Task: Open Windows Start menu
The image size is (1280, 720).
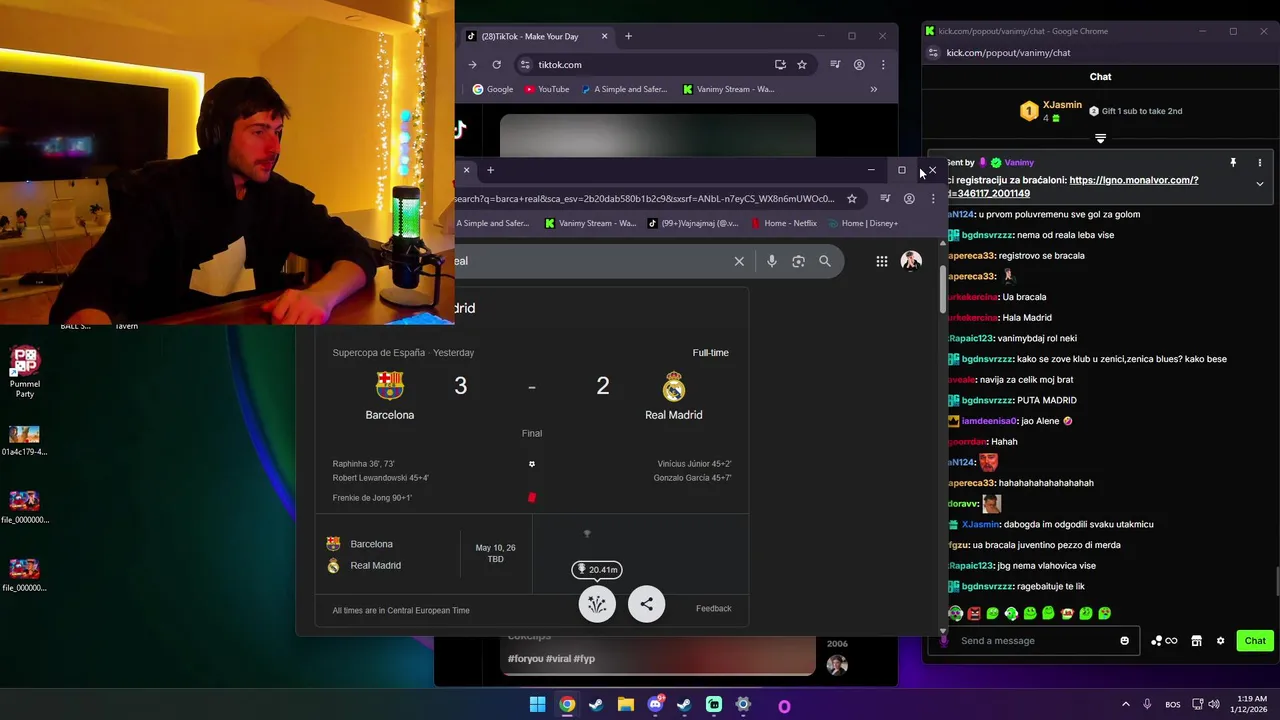Action: [537, 705]
